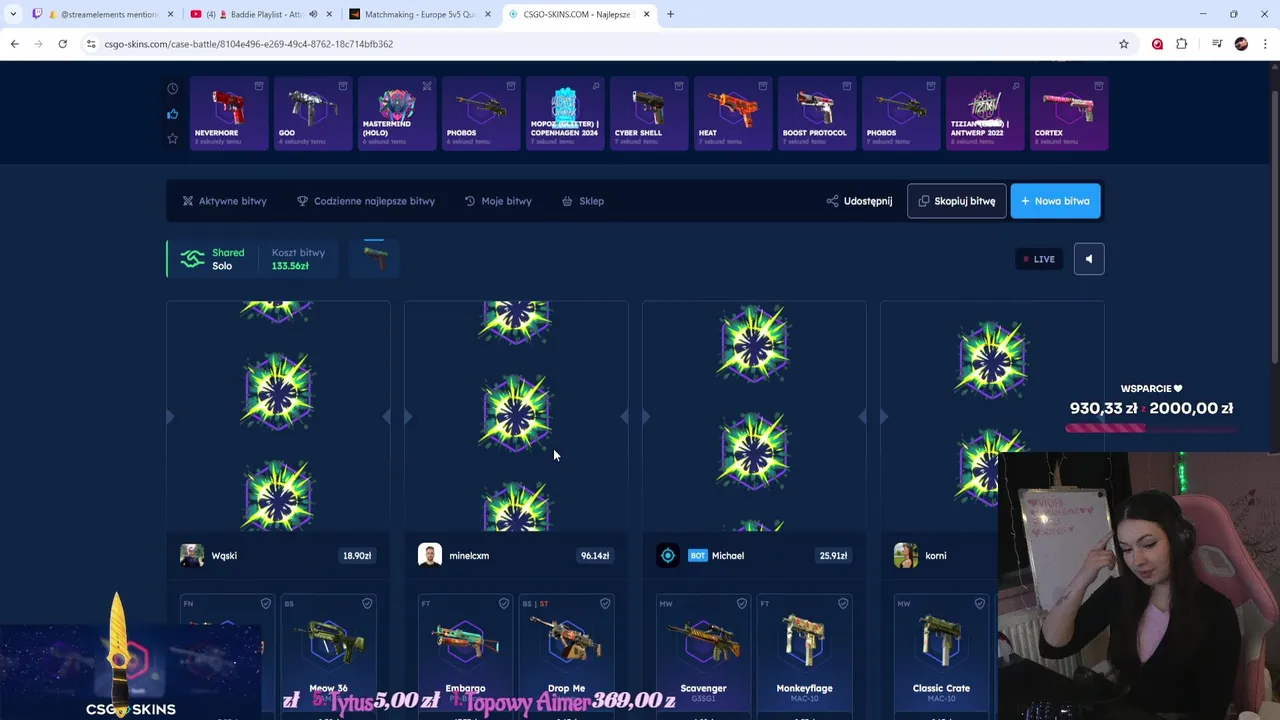This screenshot has width=1280, height=720.
Task: Click the shield check on Classic Crate card
Action: (980, 604)
